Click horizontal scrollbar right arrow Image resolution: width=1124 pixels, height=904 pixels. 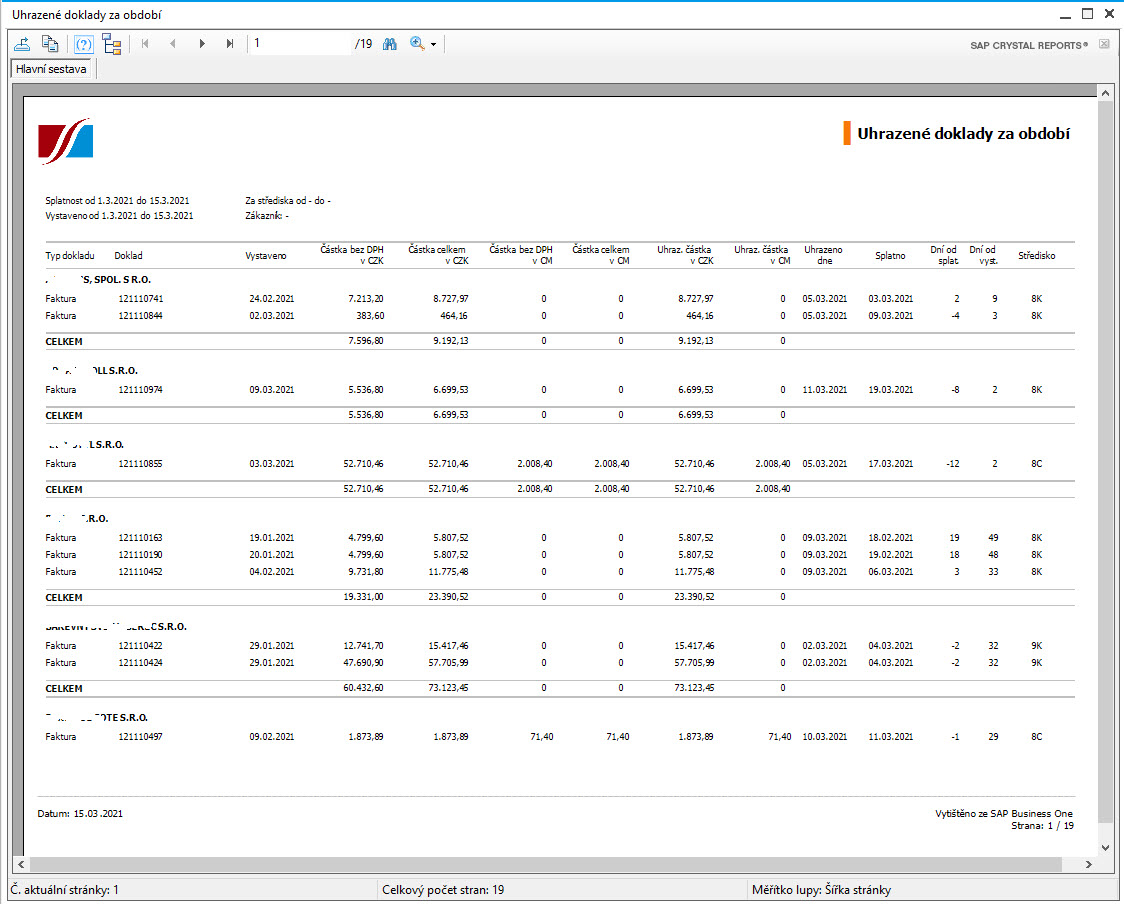pyautogui.click(x=1088, y=864)
